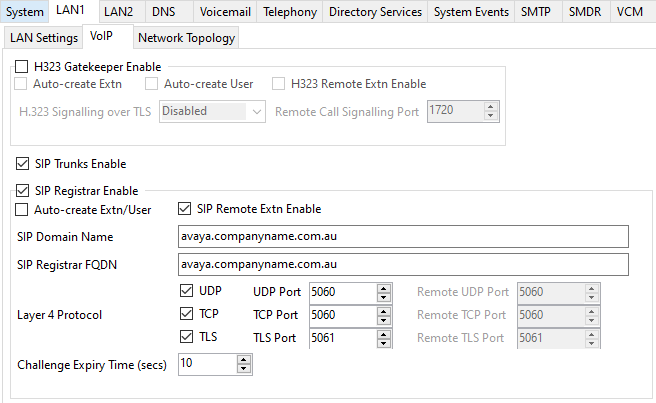Image resolution: width=656 pixels, height=403 pixels.
Task: Click the Layer 4 Protocol label
Action: (59, 315)
